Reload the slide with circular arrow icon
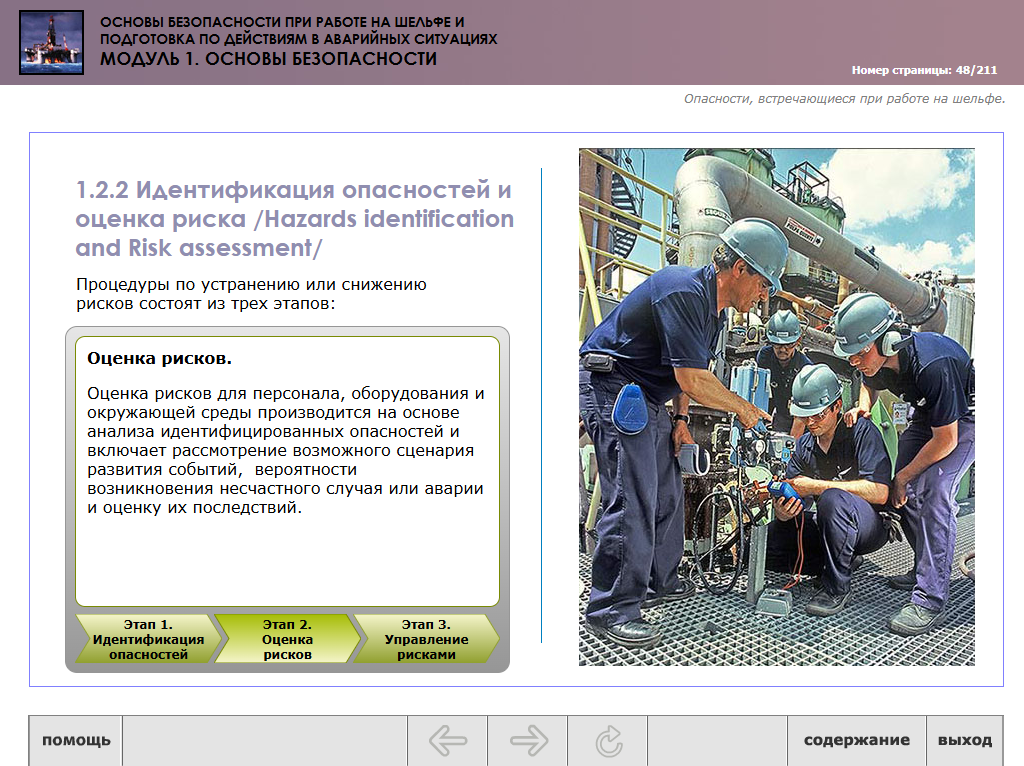The height and width of the screenshot is (766, 1024). point(608,741)
